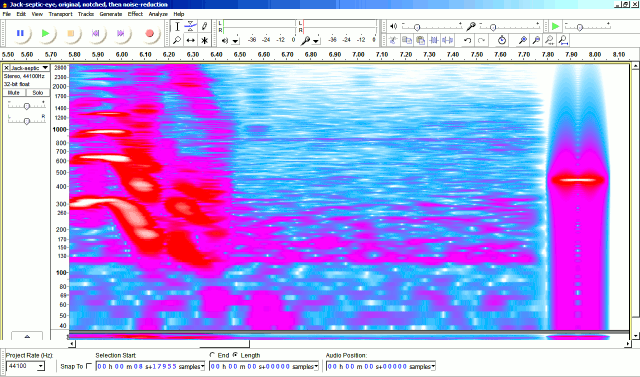Click the vertical scrollbar down arrow
The height and width of the screenshot is (377, 640).
point(635,336)
